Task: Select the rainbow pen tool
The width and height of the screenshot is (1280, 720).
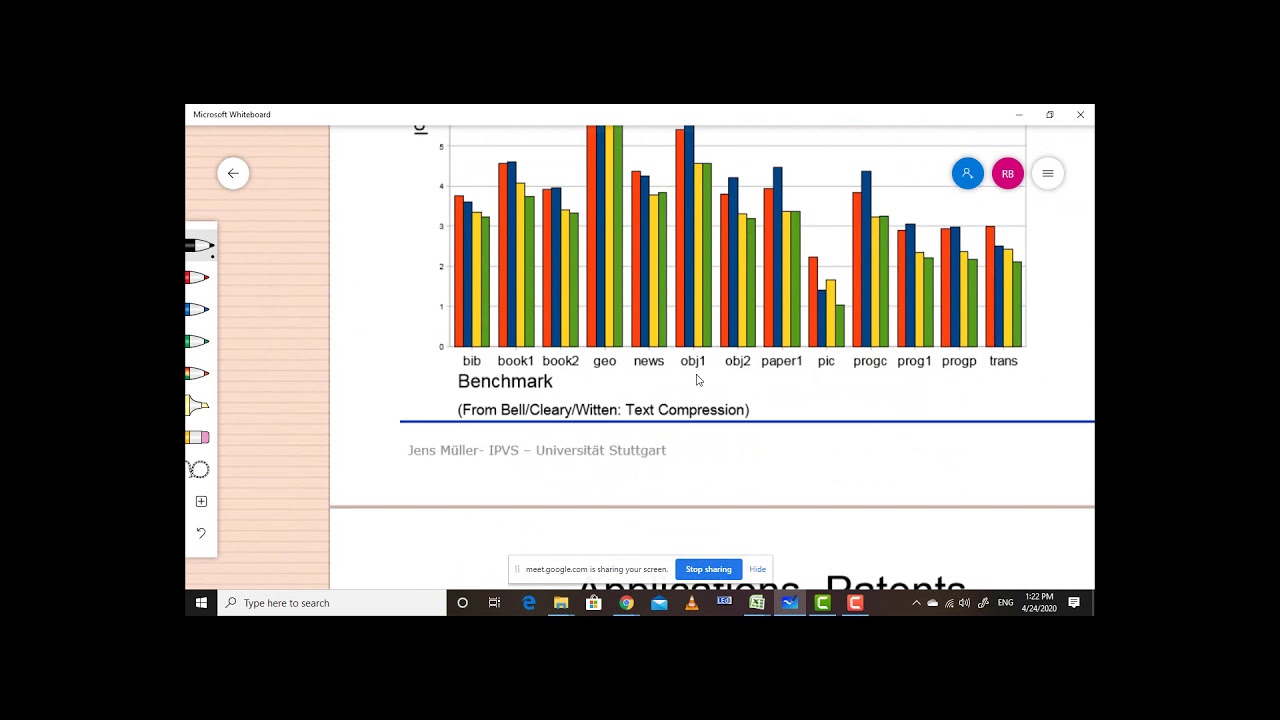Action: (x=198, y=373)
